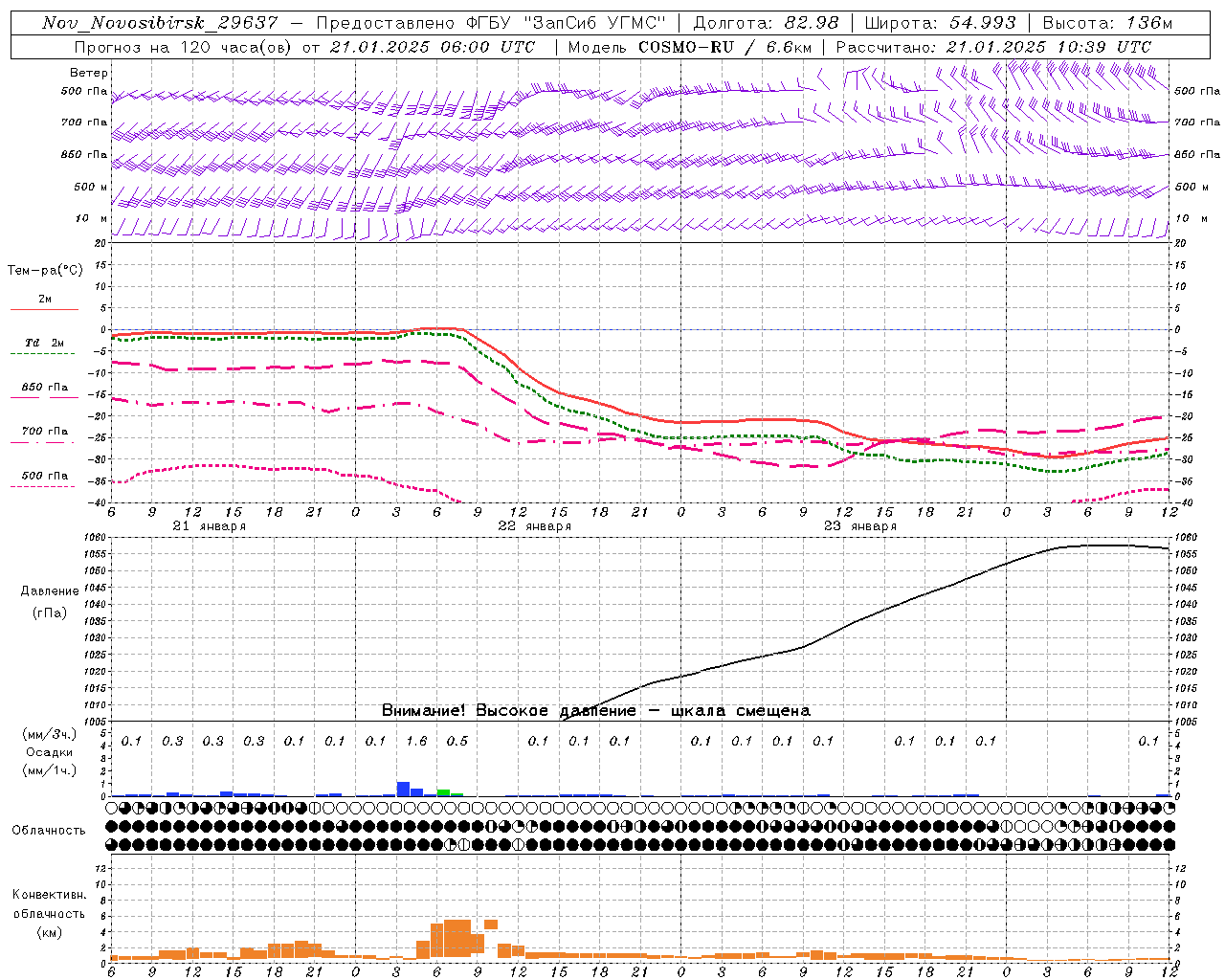Click the 'Осадки' precipitation label

pyautogui.click(x=50, y=752)
